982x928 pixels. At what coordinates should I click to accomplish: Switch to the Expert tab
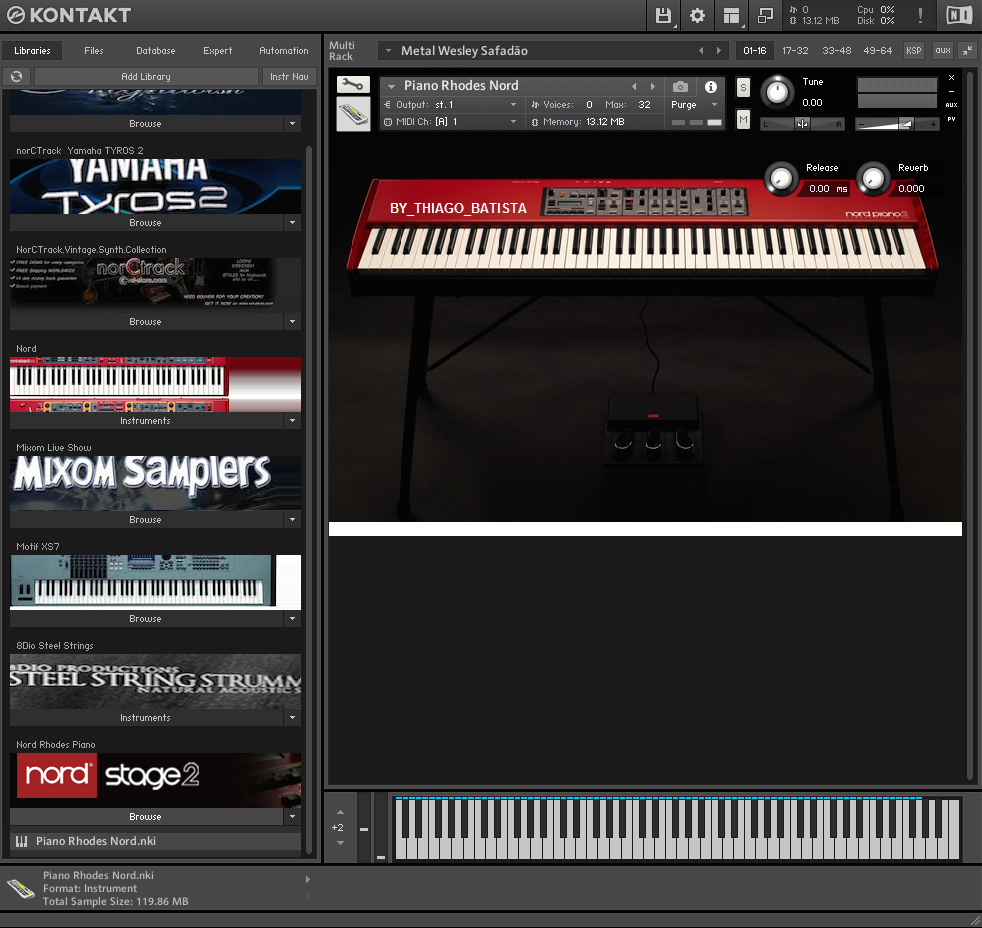coord(217,51)
